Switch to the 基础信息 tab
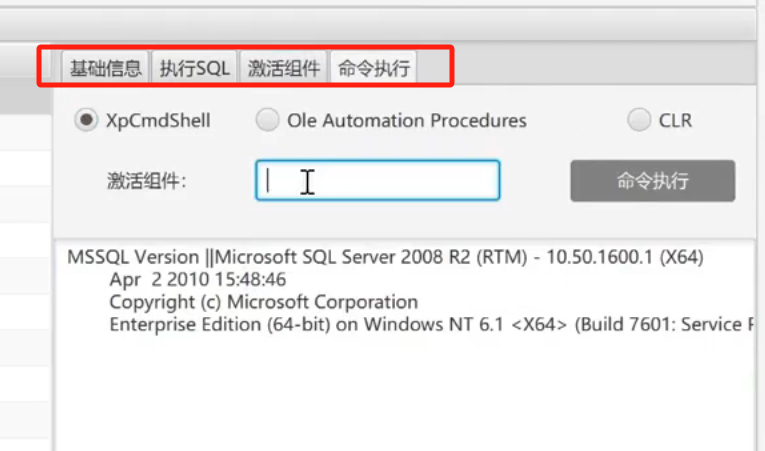 (x=105, y=67)
